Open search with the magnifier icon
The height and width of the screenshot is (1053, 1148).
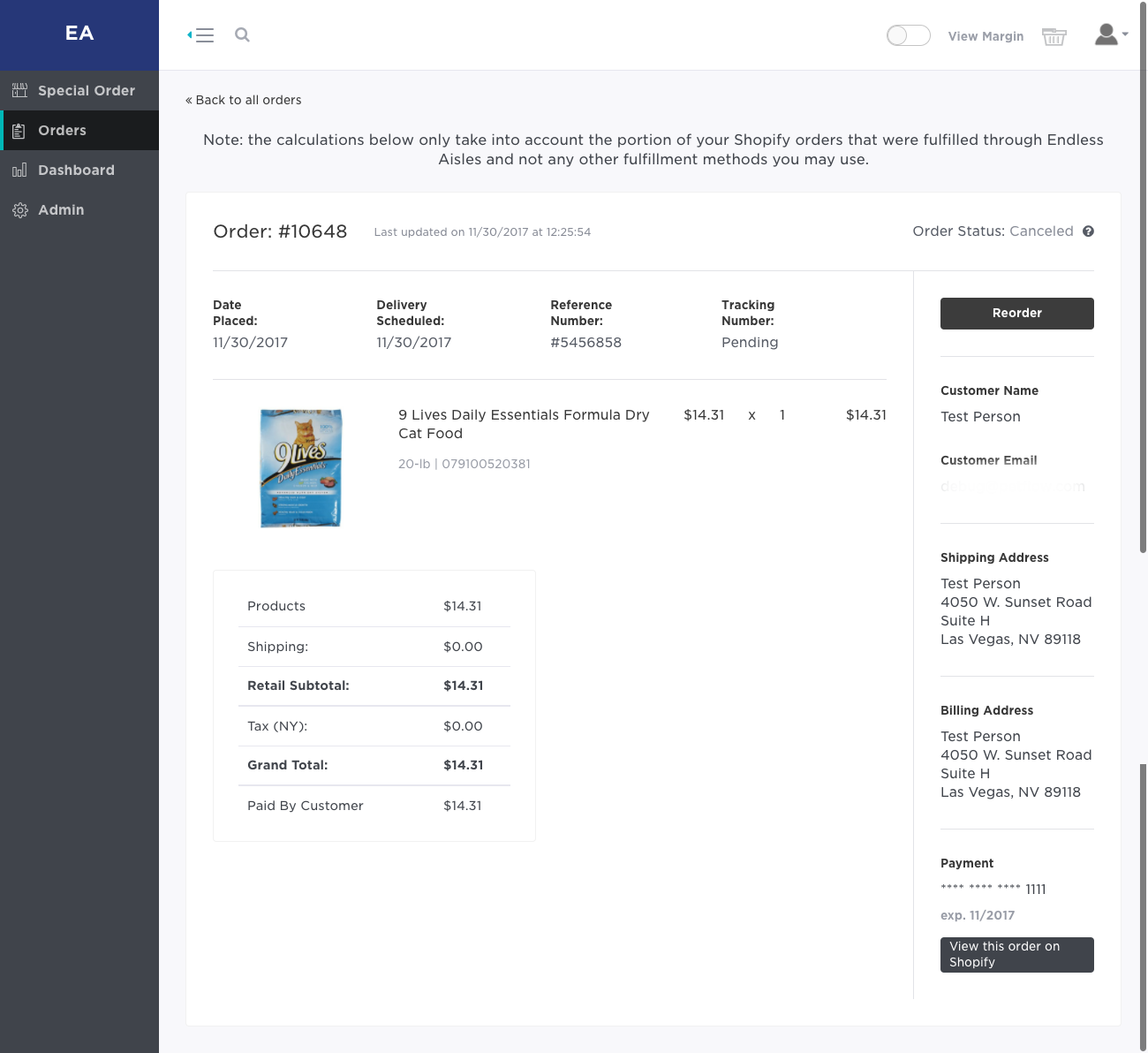[242, 35]
